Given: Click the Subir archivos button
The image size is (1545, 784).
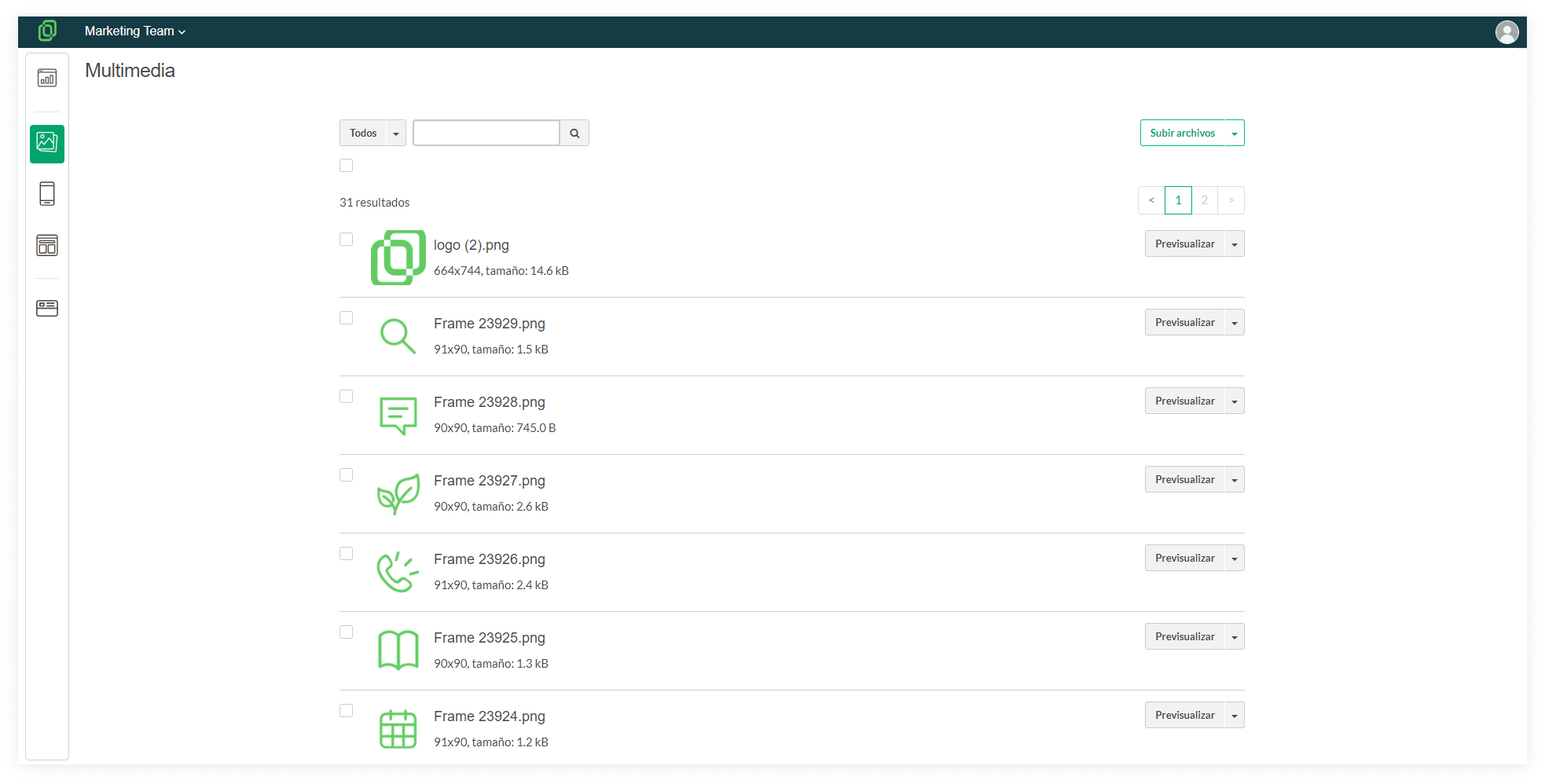Looking at the screenshot, I should tap(1183, 133).
